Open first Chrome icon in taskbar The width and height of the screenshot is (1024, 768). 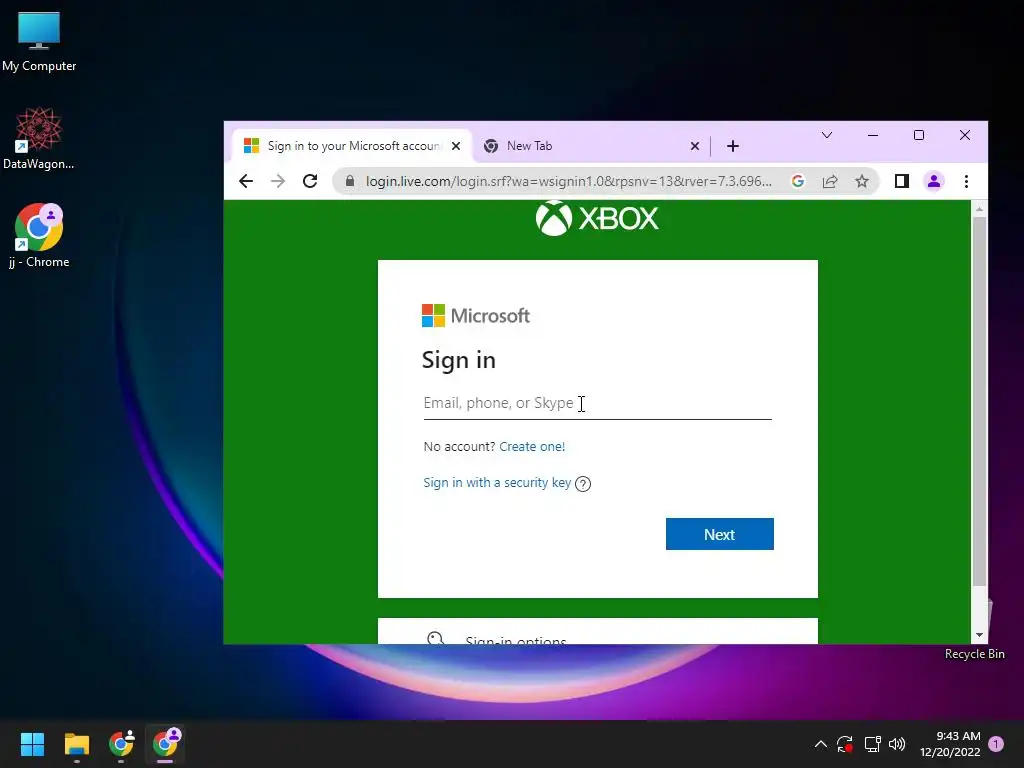point(121,744)
